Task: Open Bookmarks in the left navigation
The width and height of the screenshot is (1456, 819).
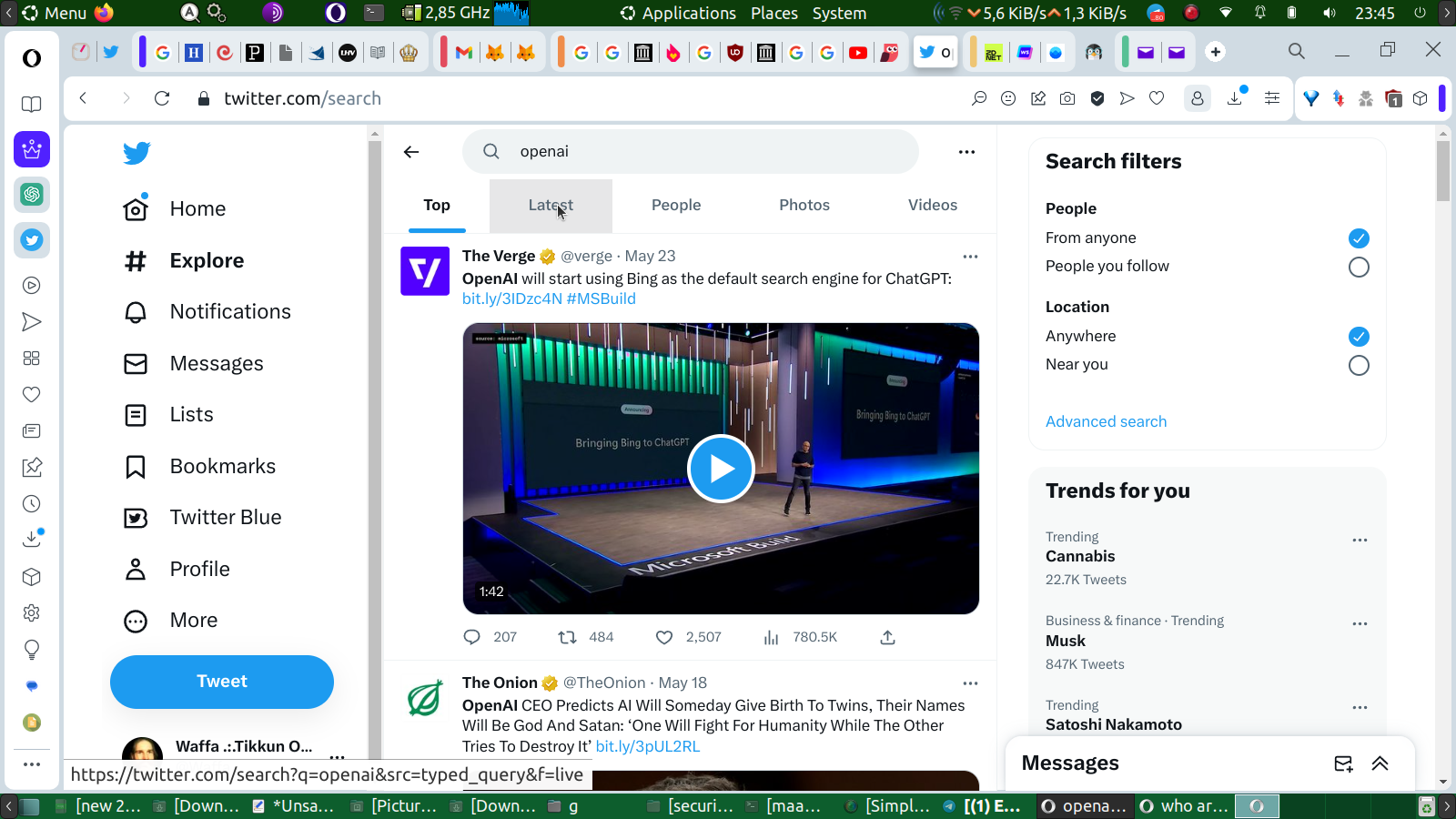Action: point(222,467)
